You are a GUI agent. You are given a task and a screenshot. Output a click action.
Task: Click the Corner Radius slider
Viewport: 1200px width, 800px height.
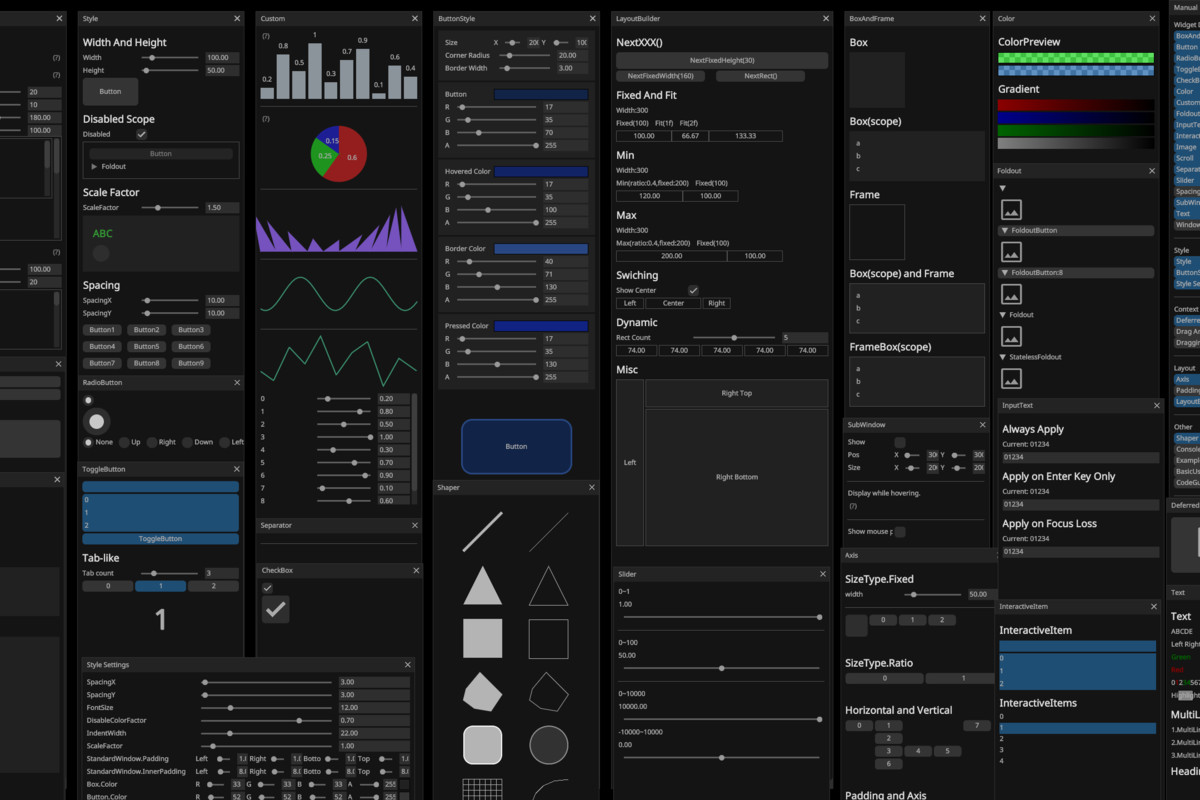[526, 55]
